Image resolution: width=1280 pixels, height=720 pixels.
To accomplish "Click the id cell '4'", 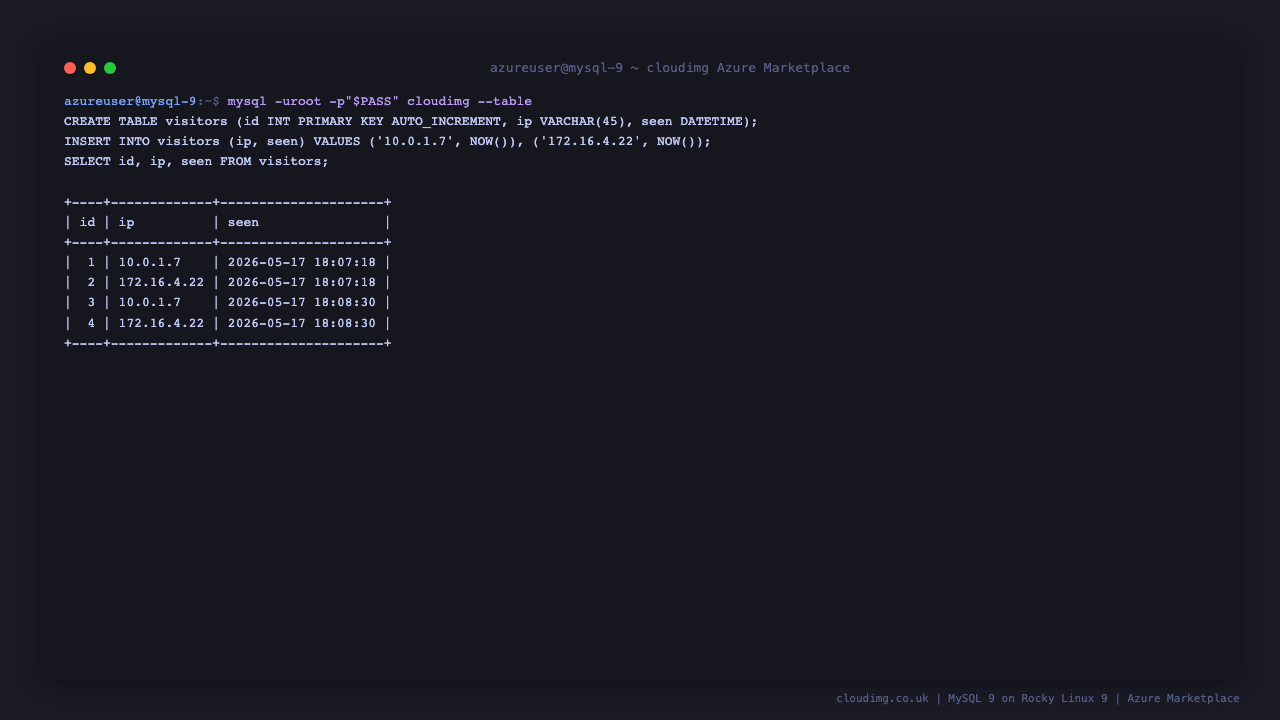I will [92, 323].
